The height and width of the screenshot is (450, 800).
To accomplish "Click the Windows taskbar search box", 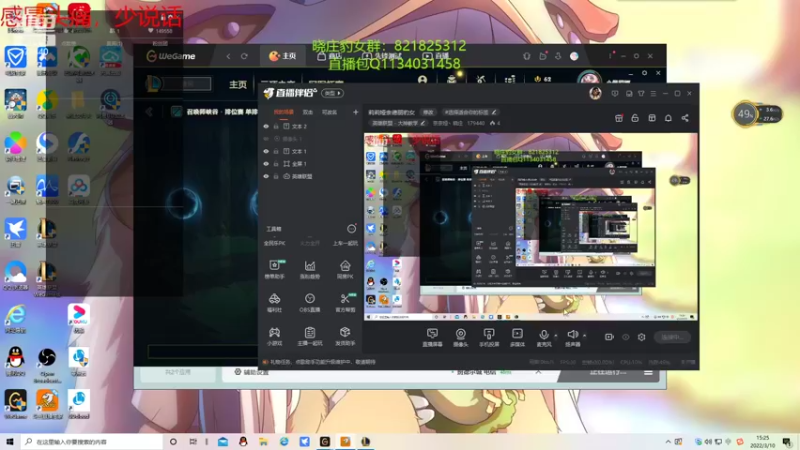I will (92, 442).
